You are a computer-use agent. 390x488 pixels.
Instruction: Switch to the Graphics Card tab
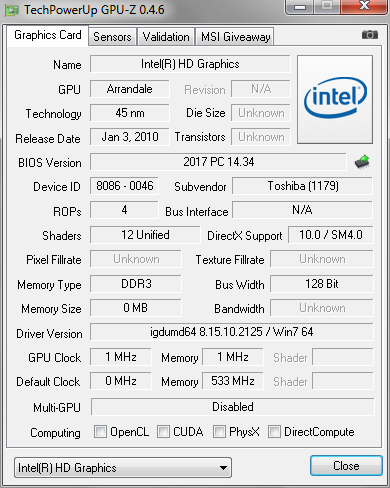pyautogui.click(x=48, y=35)
